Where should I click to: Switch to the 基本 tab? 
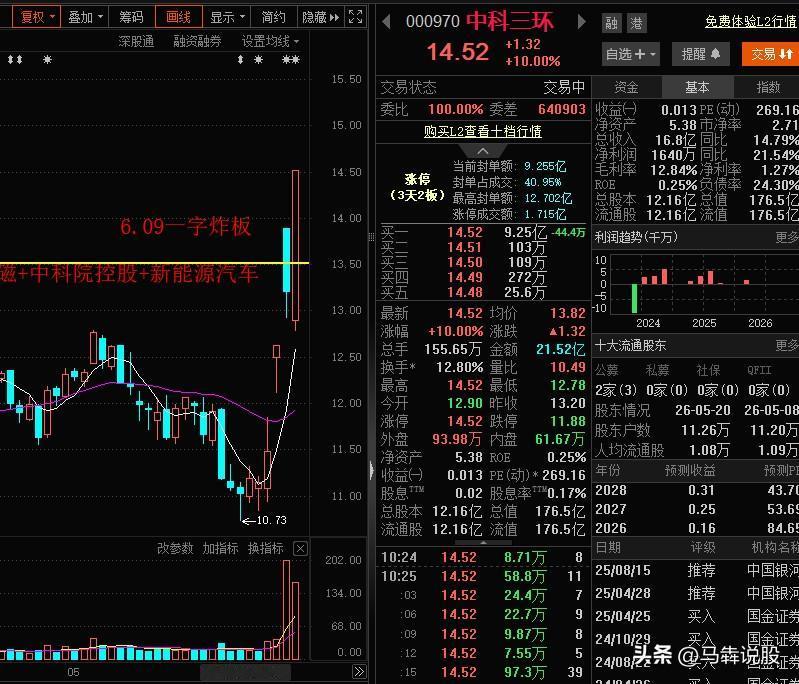pyautogui.click(x=697, y=87)
